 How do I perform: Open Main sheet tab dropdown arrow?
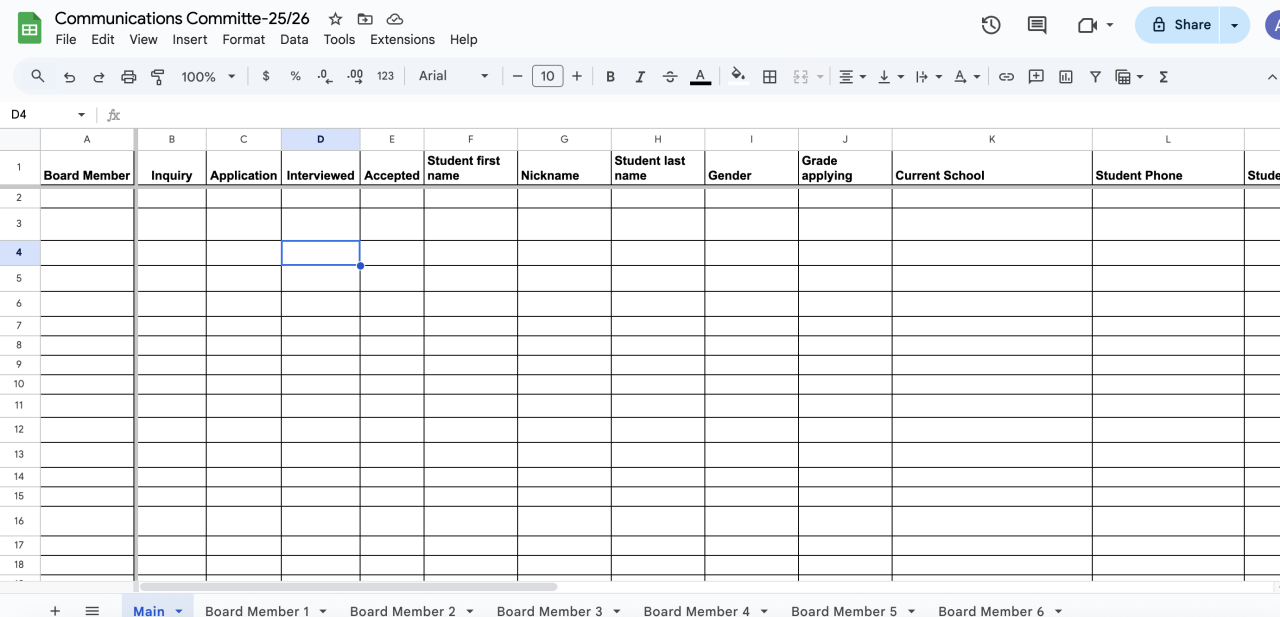(x=179, y=611)
